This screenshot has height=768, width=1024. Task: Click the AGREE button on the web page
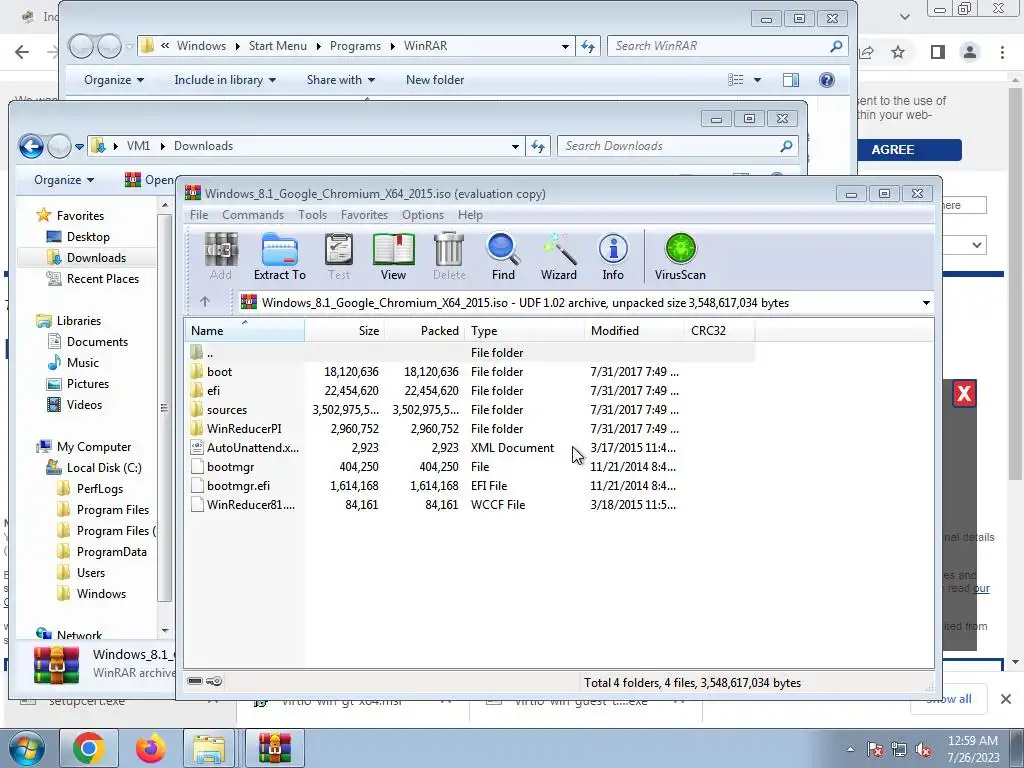(x=892, y=150)
